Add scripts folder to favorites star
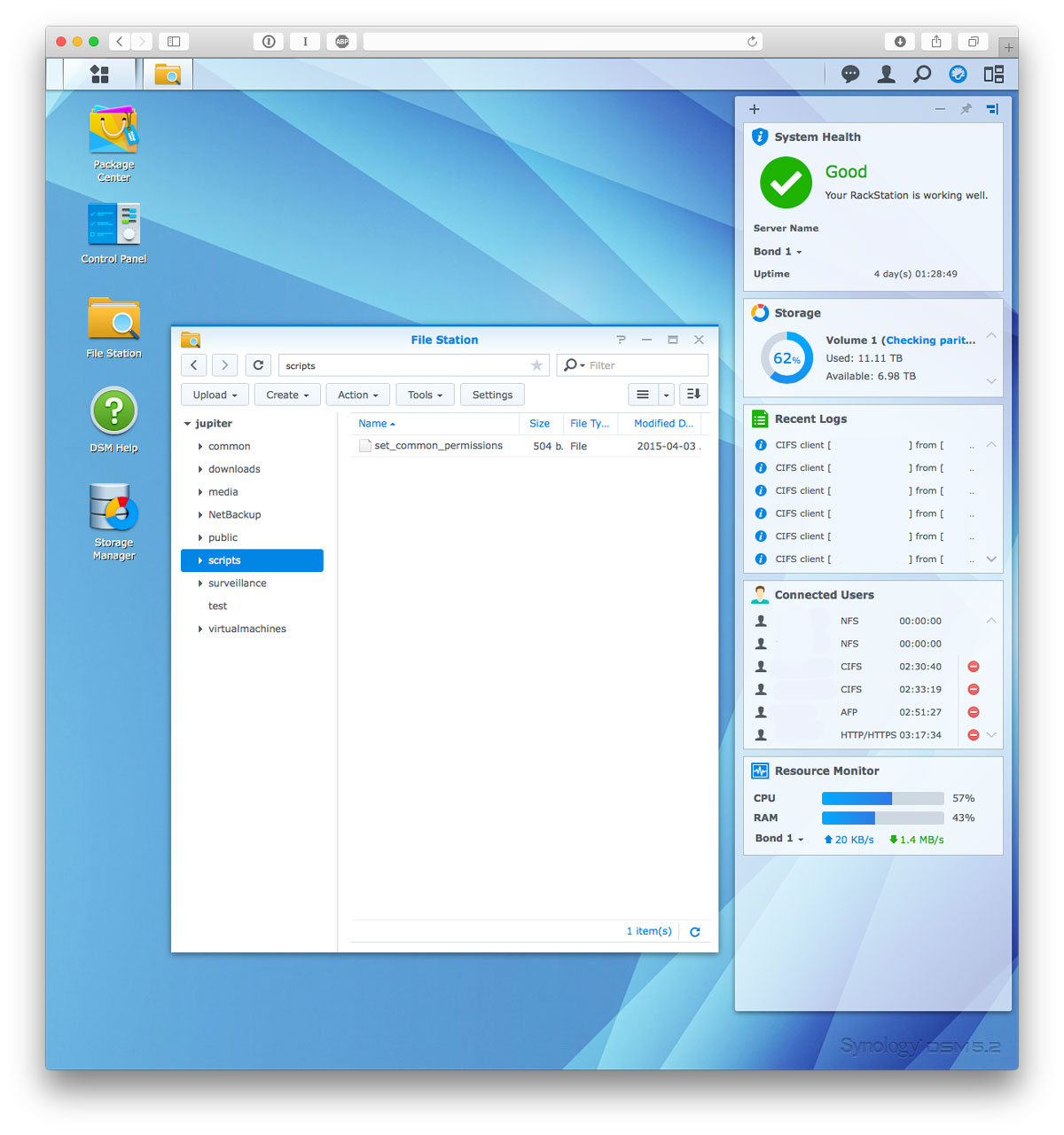This screenshot has height=1135, width=1064. click(536, 365)
